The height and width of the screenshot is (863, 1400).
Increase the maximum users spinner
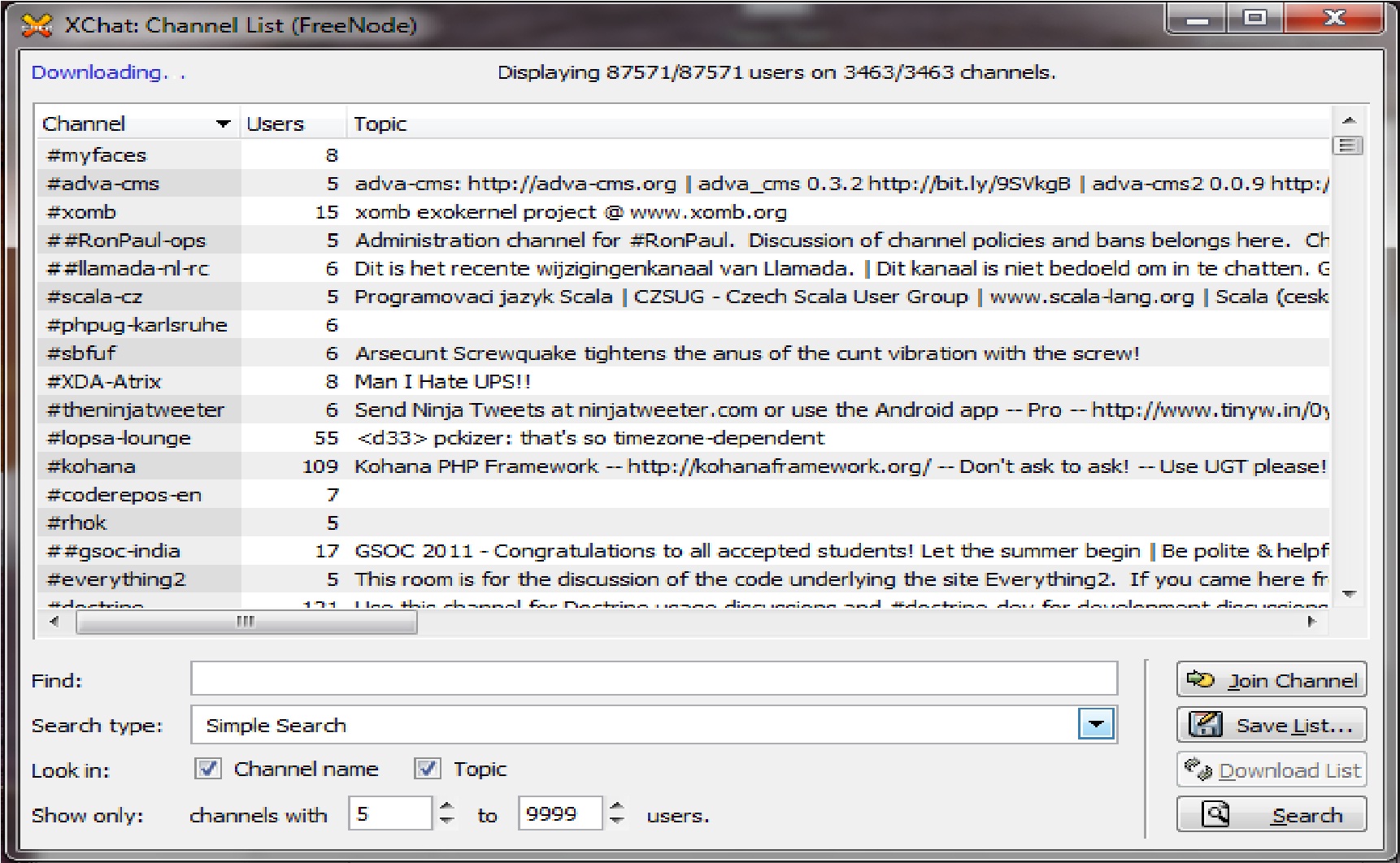click(x=617, y=806)
